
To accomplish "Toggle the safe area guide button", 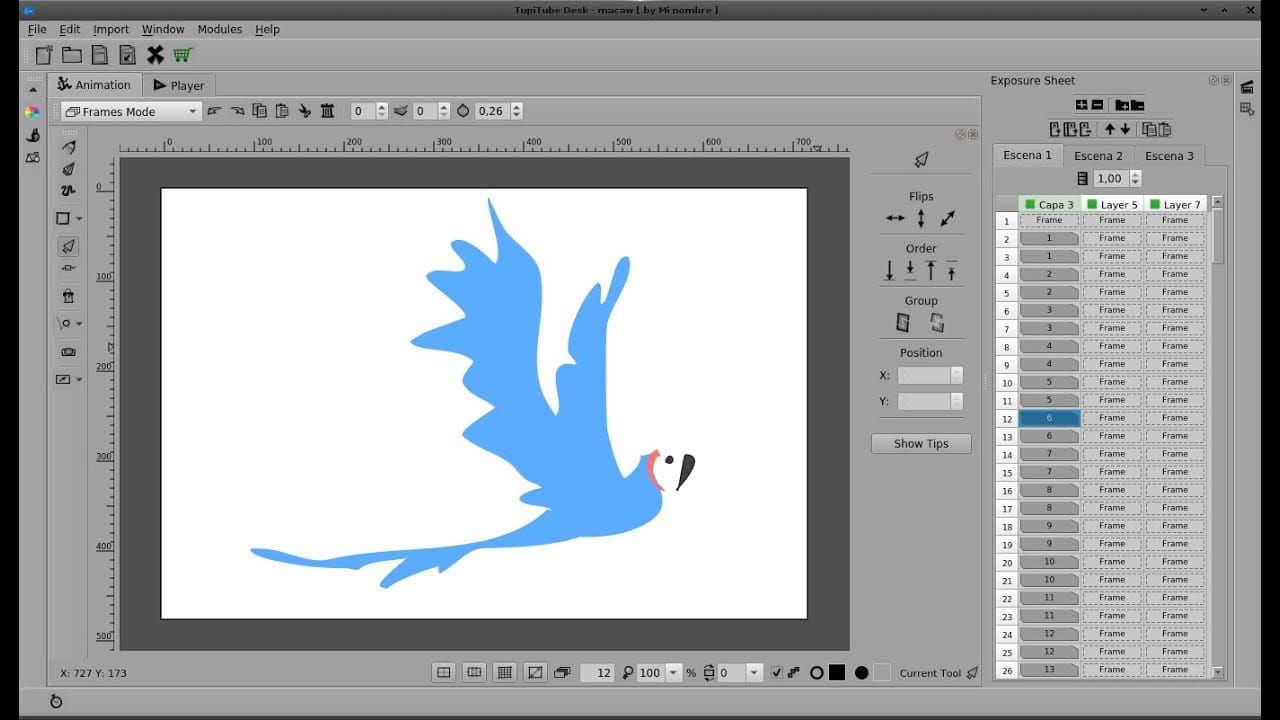I will (x=474, y=673).
